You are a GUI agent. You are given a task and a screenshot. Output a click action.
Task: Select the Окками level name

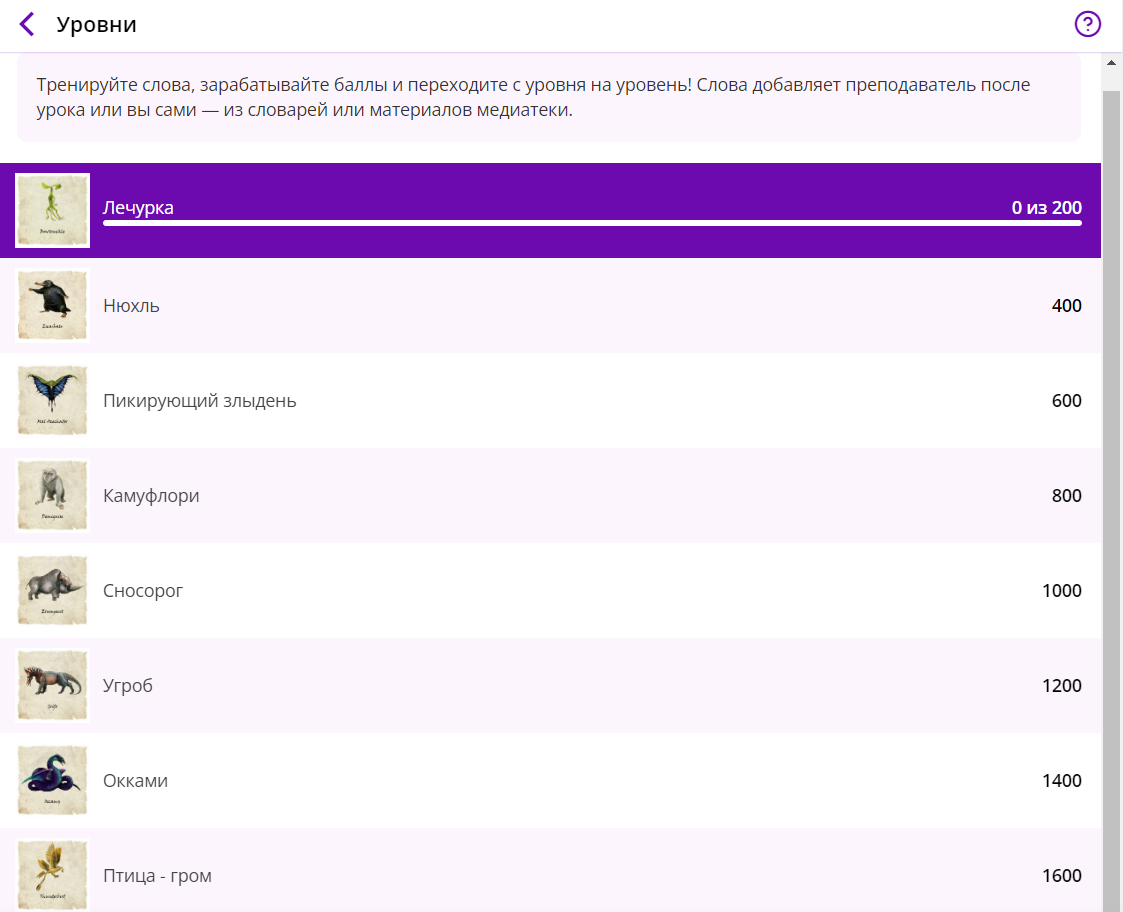[135, 781]
